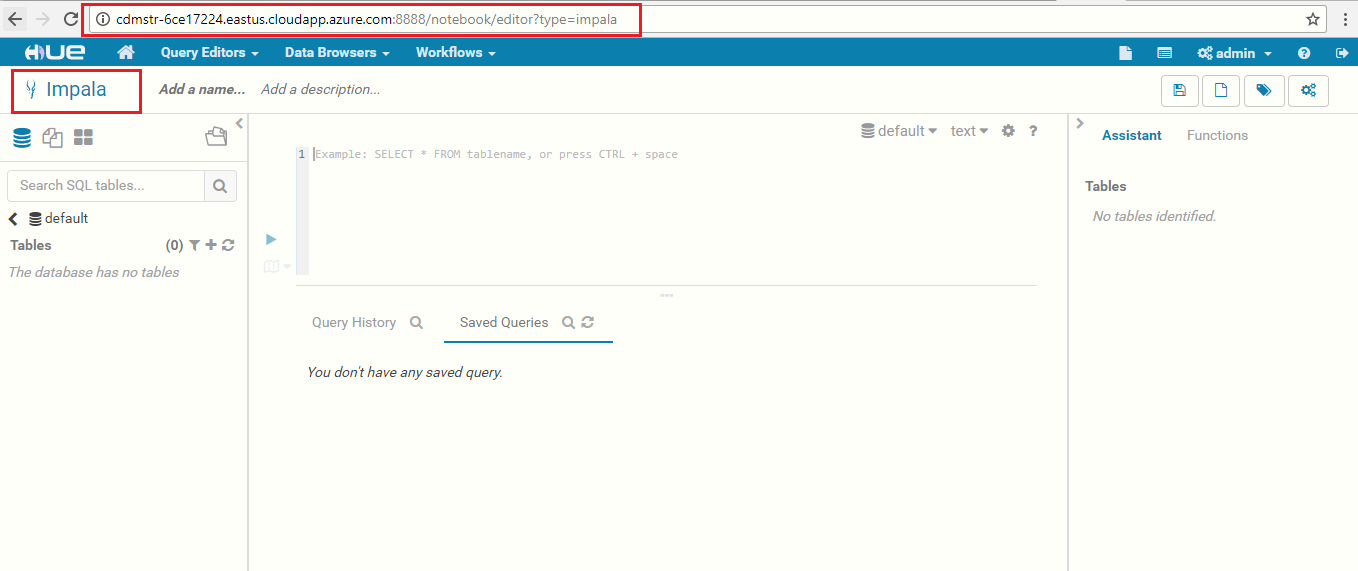
Task: Open help question mark in navbar
Action: [1304, 53]
